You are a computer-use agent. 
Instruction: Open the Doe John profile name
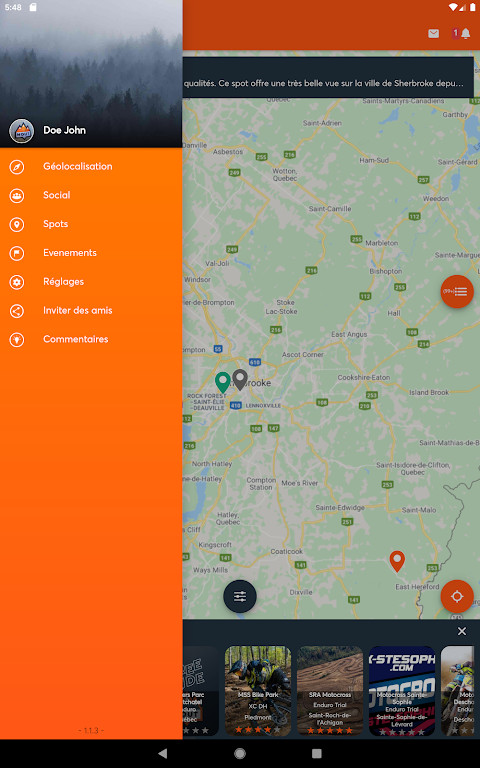[x=64, y=130]
